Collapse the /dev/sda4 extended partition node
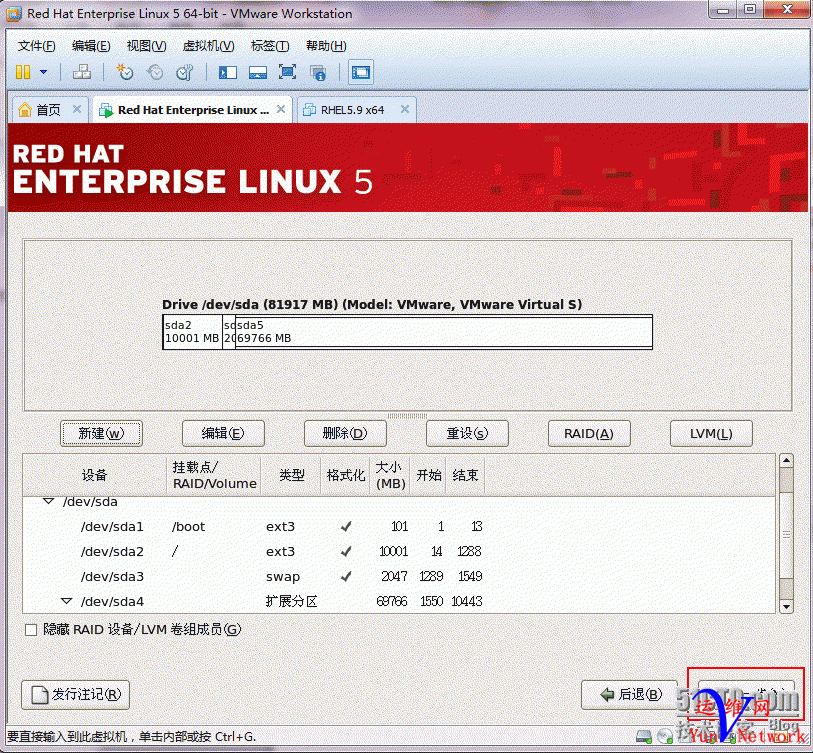 (66, 601)
